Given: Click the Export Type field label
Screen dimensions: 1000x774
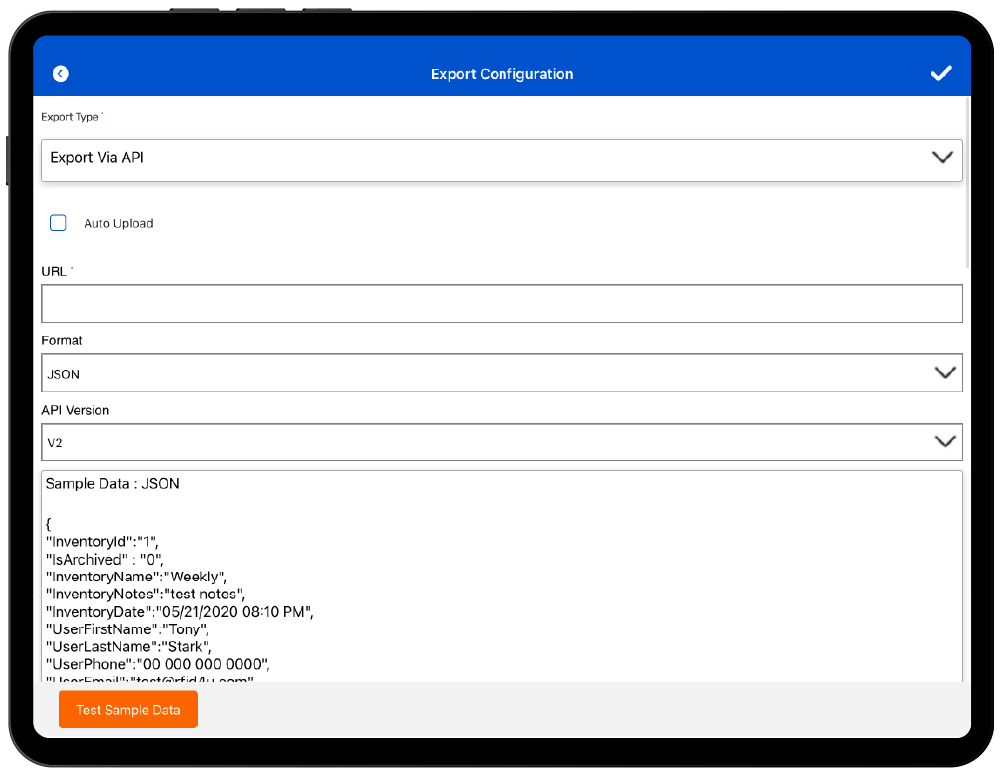Looking at the screenshot, I should [70, 117].
